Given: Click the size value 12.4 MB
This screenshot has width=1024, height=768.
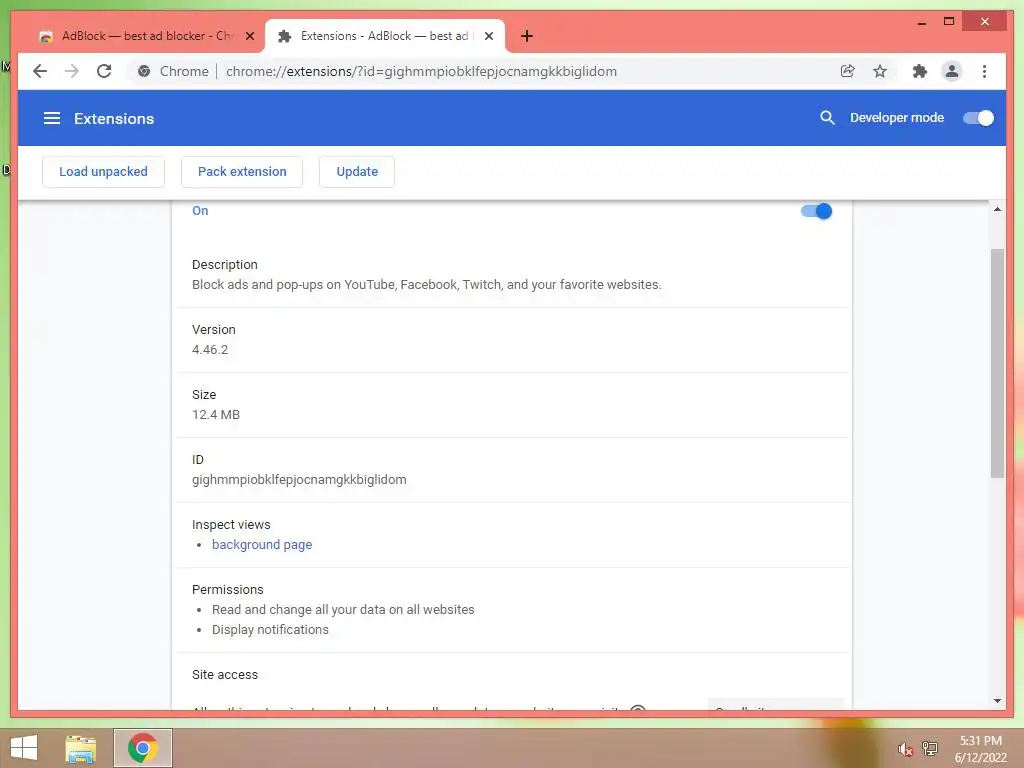Looking at the screenshot, I should (x=216, y=415).
